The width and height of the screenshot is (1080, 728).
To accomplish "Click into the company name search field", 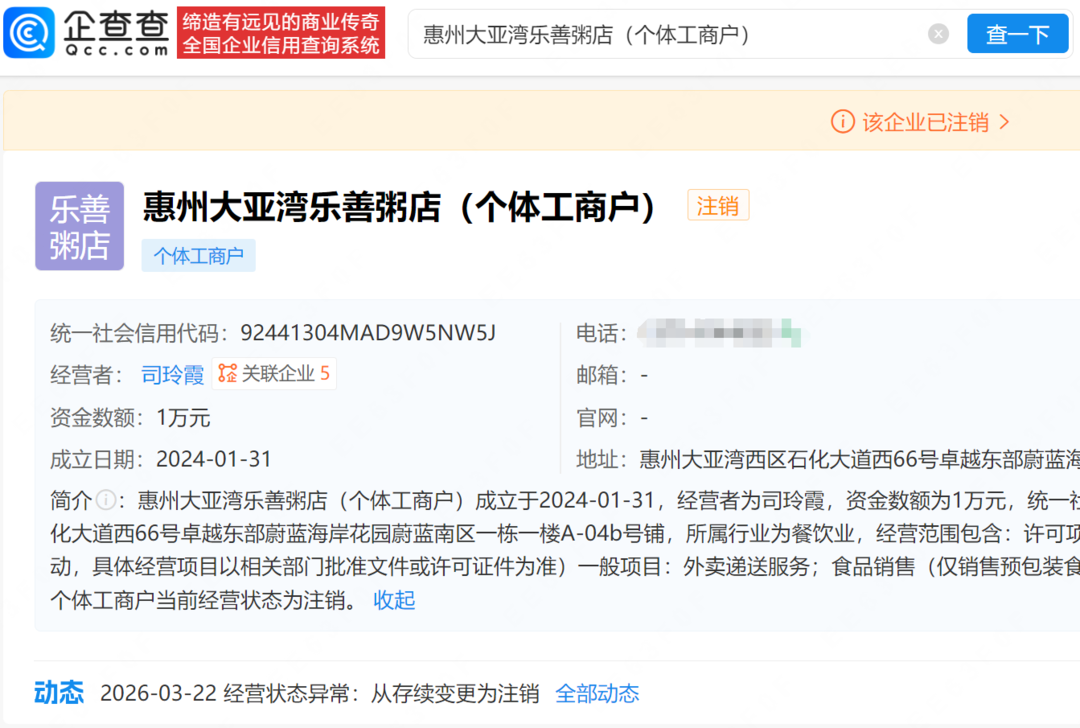I will coord(660,35).
